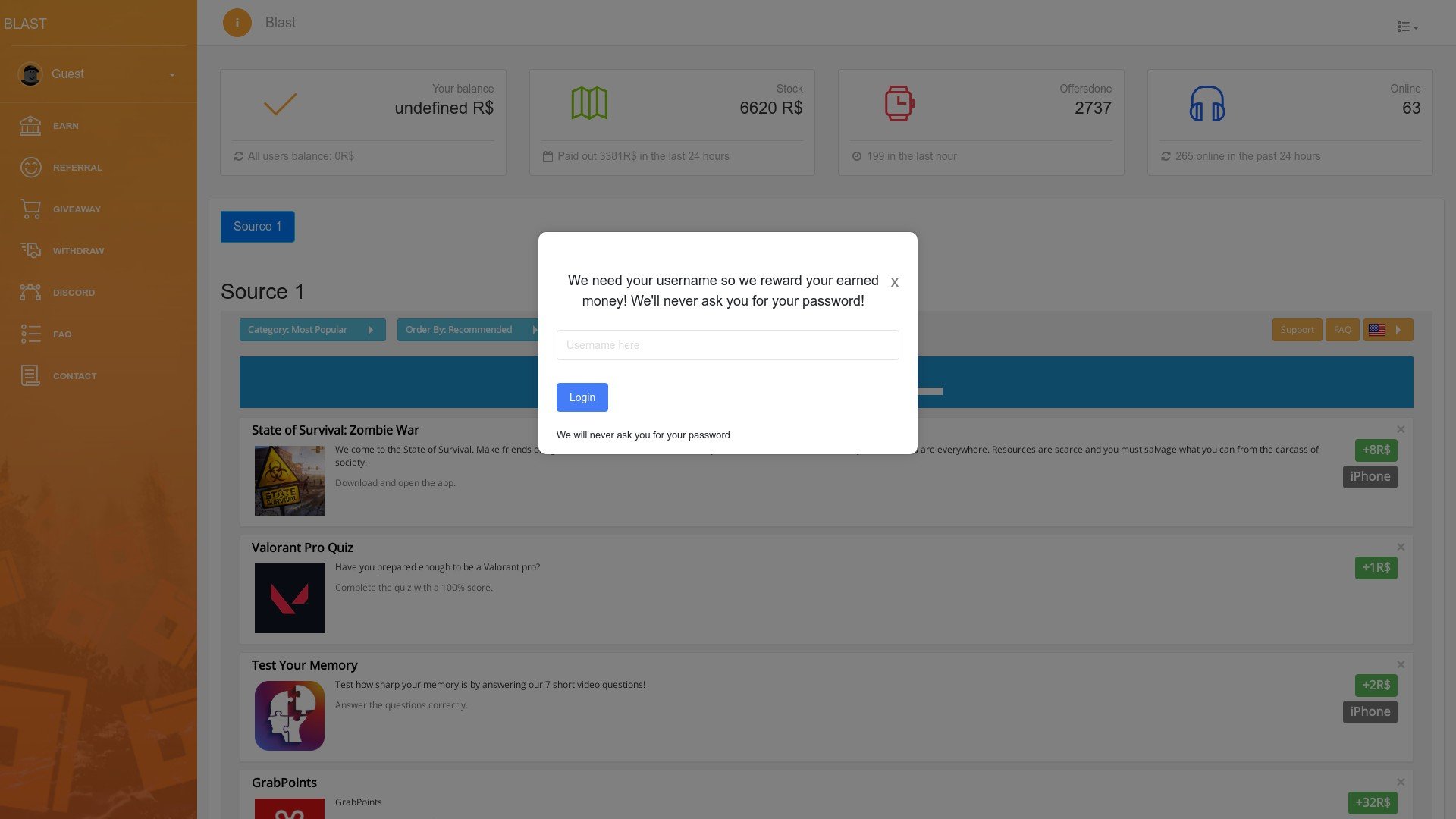Click the Referral icon in sidebar
This screenshot has height=819, width=1456.
(x=30, y=168)
